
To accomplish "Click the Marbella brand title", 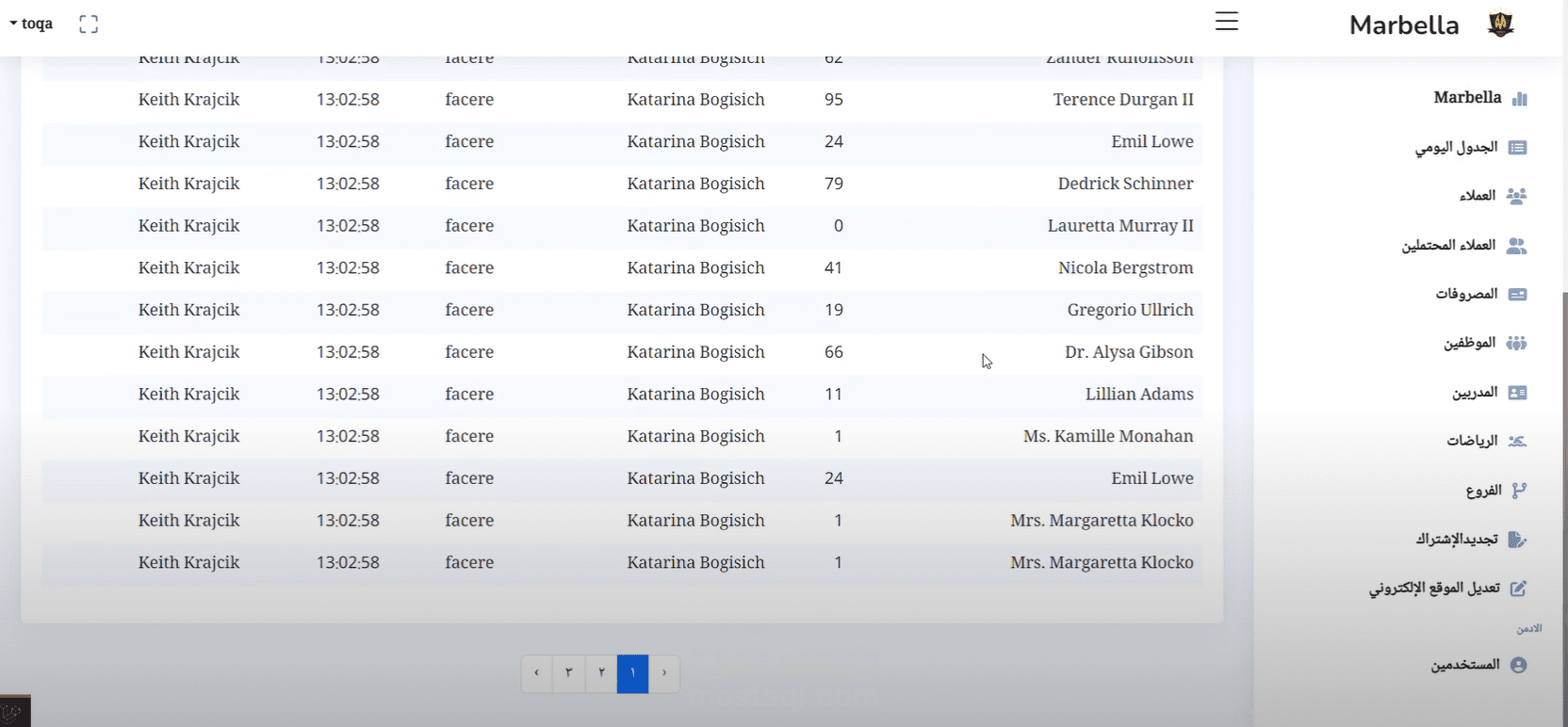I will (1404, 25).
